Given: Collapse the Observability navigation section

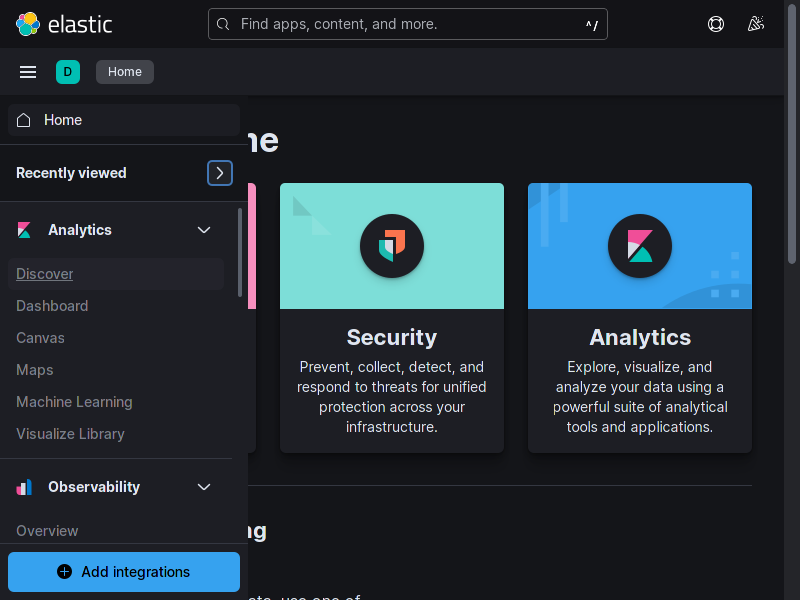Looking at the screenshot, I should point(204,487).
